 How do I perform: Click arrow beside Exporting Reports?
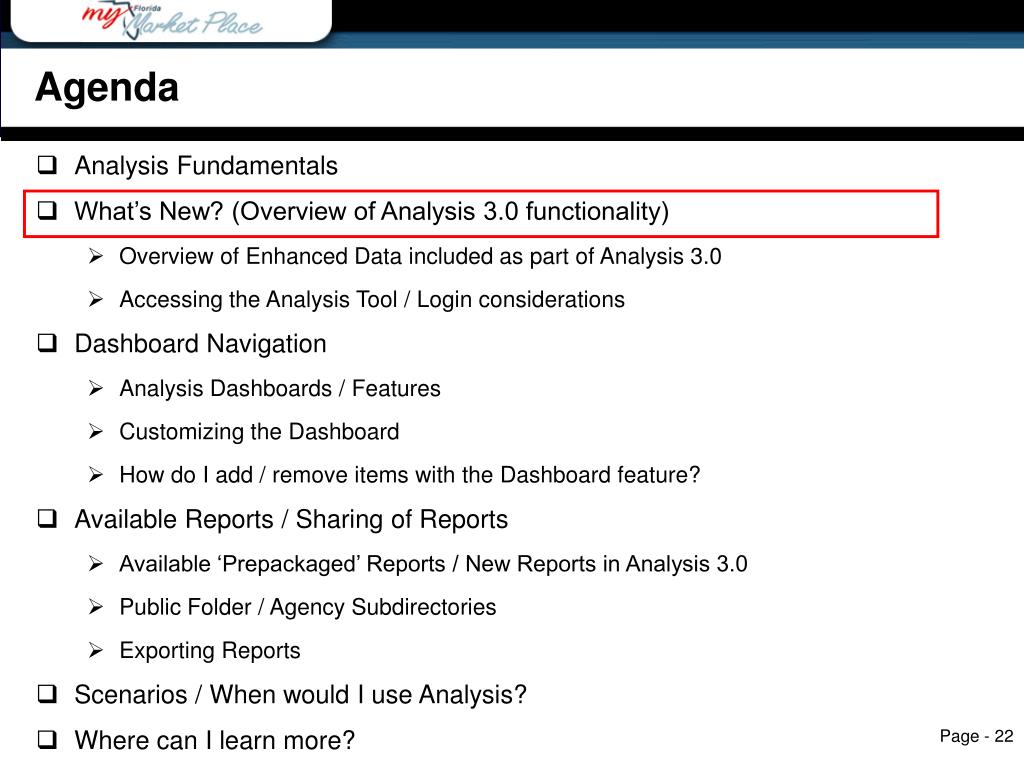pyautogui.click(x=96, y=650)
